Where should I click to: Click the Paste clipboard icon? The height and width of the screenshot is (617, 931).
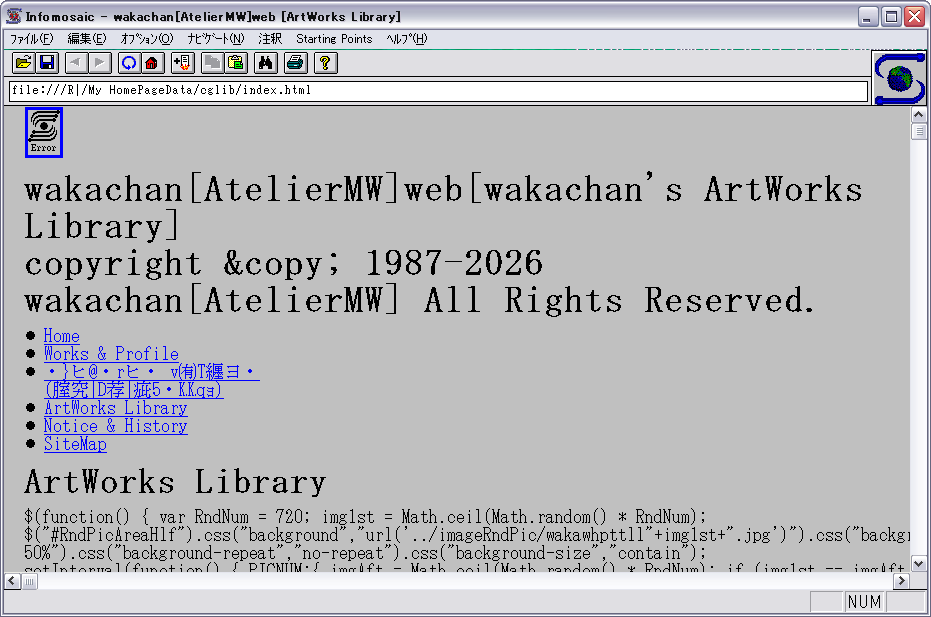click(236, 63)
